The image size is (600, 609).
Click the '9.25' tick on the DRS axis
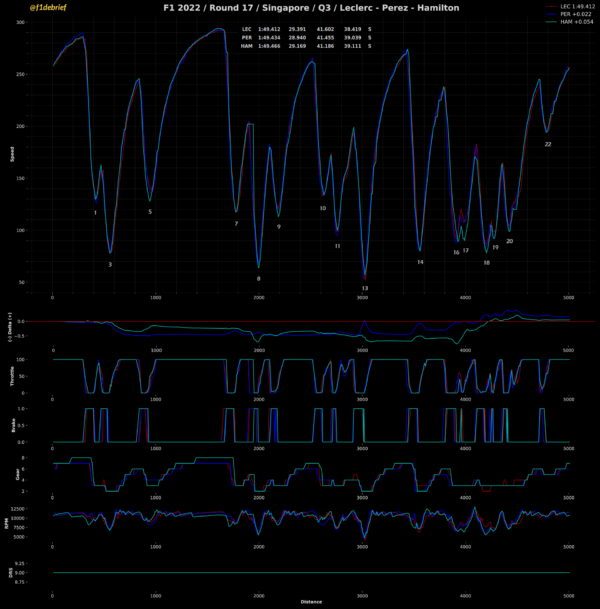pyautogui.click(x=21, y=563)
